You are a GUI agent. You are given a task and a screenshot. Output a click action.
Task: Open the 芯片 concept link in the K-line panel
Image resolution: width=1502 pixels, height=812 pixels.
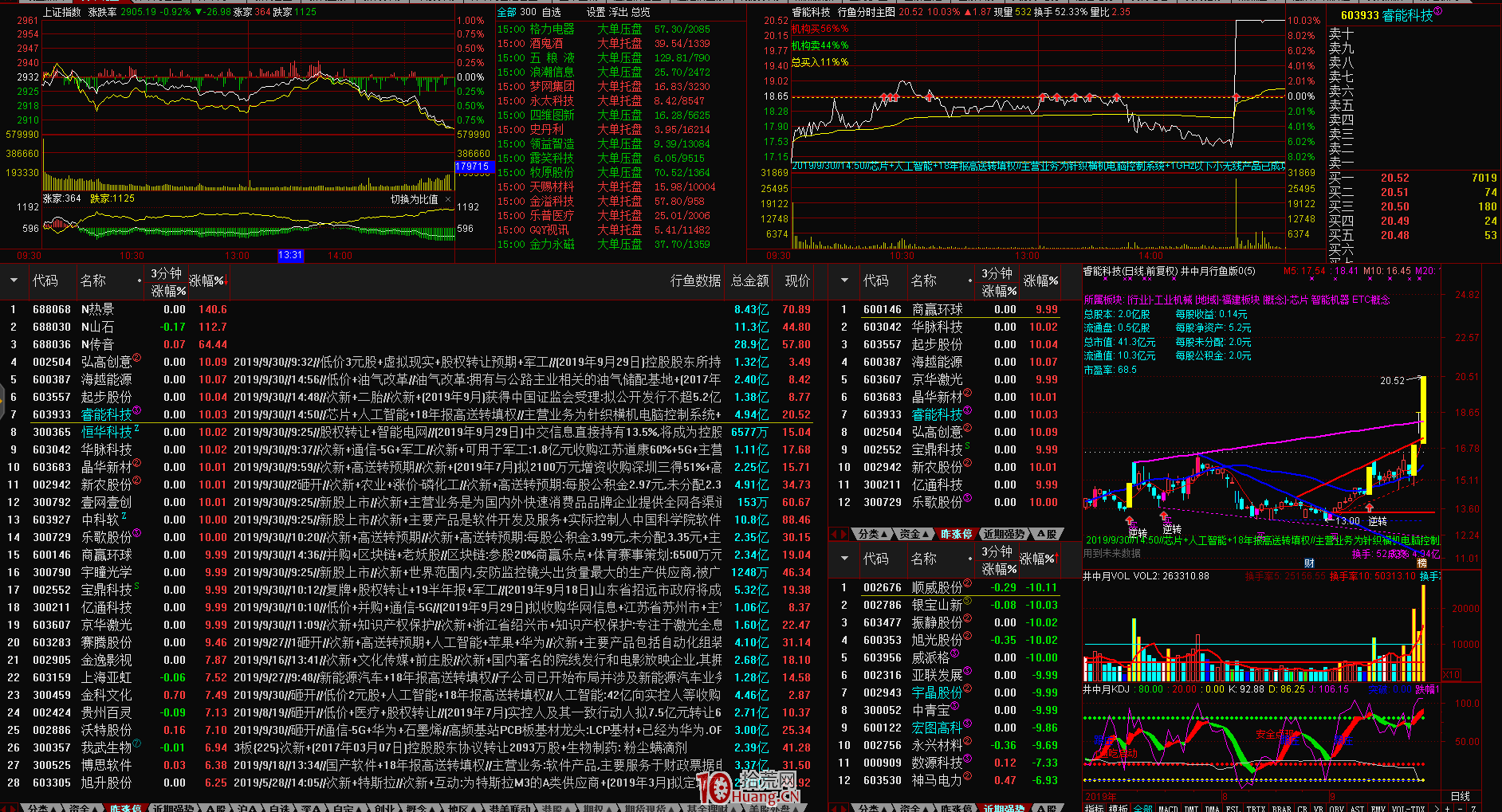coord(1300,300)
